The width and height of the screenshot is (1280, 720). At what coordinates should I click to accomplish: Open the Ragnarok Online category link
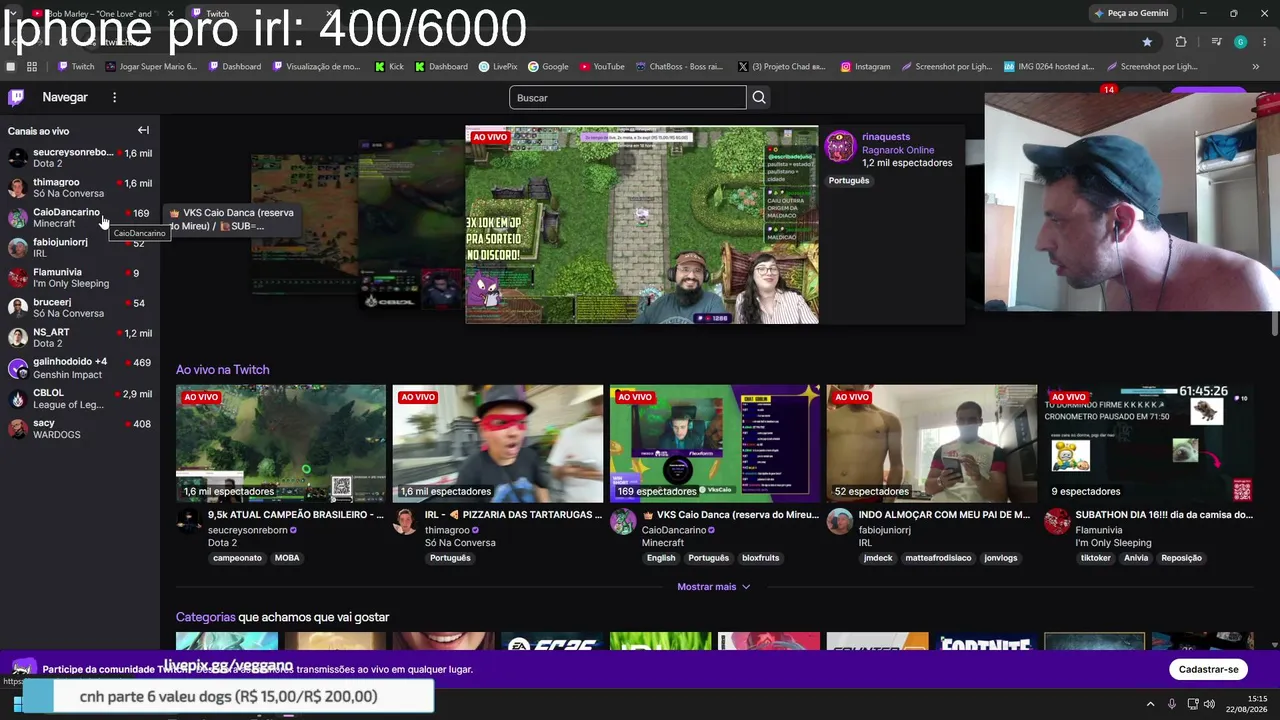898,150
